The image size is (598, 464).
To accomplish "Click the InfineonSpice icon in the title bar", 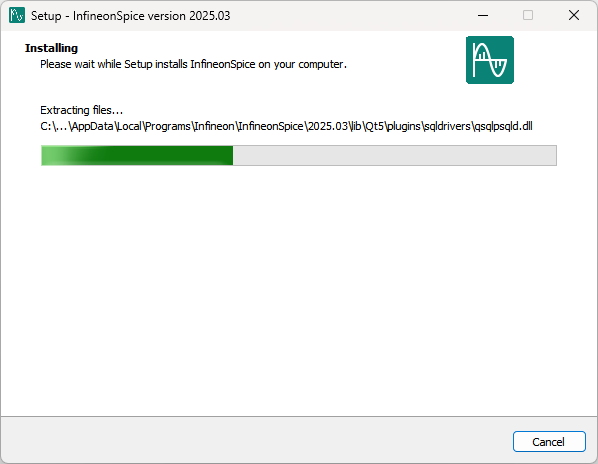I will click(17, 15).
